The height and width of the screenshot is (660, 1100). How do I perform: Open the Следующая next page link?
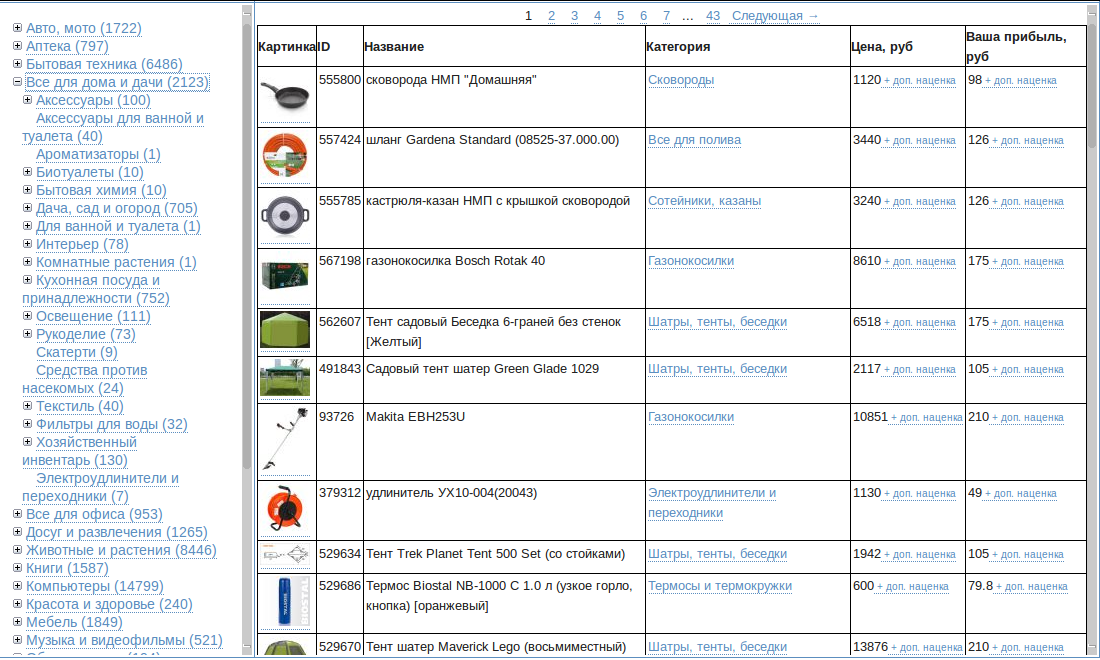775,15
